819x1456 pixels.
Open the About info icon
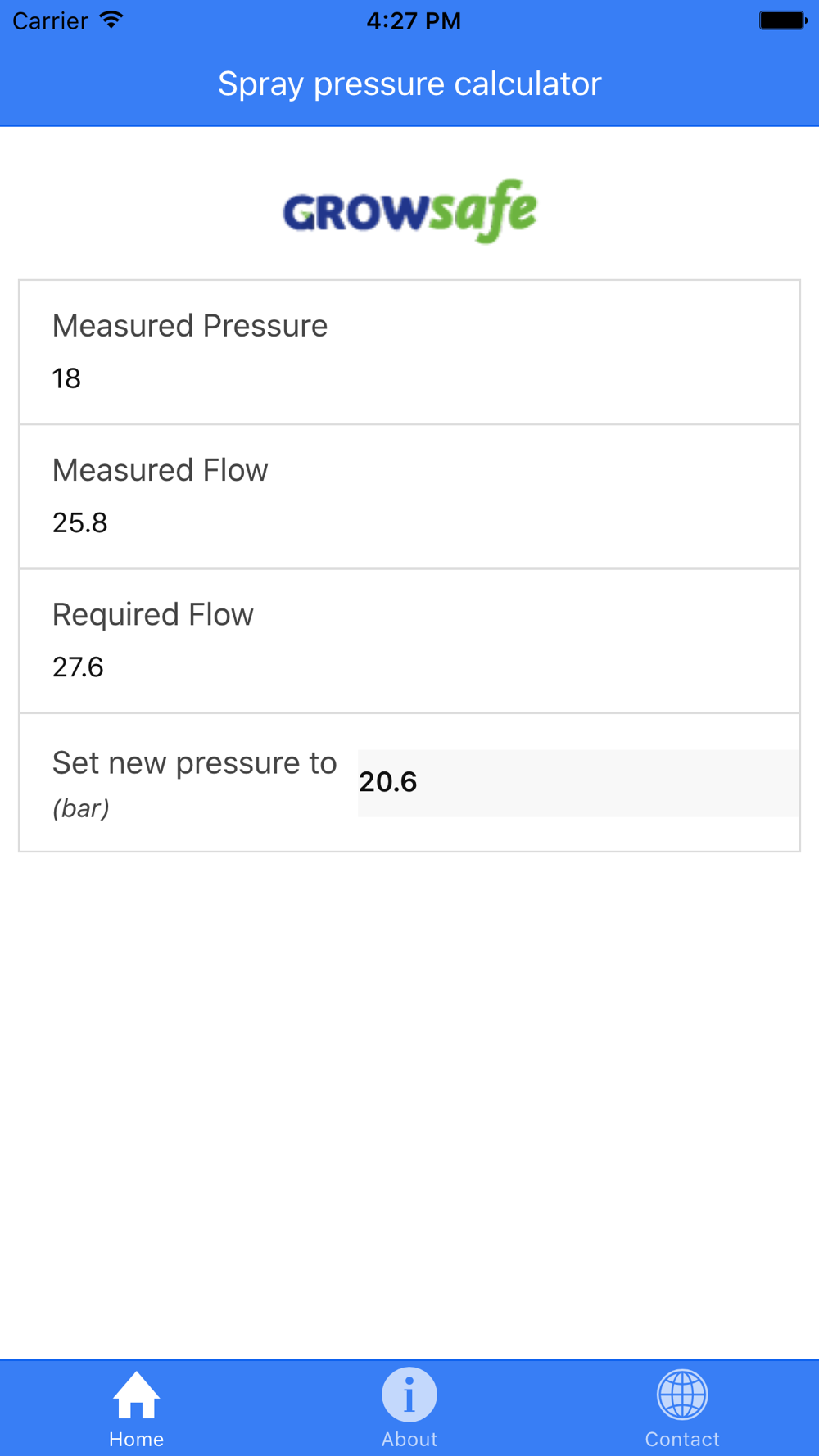click(x=409, y=1395)
